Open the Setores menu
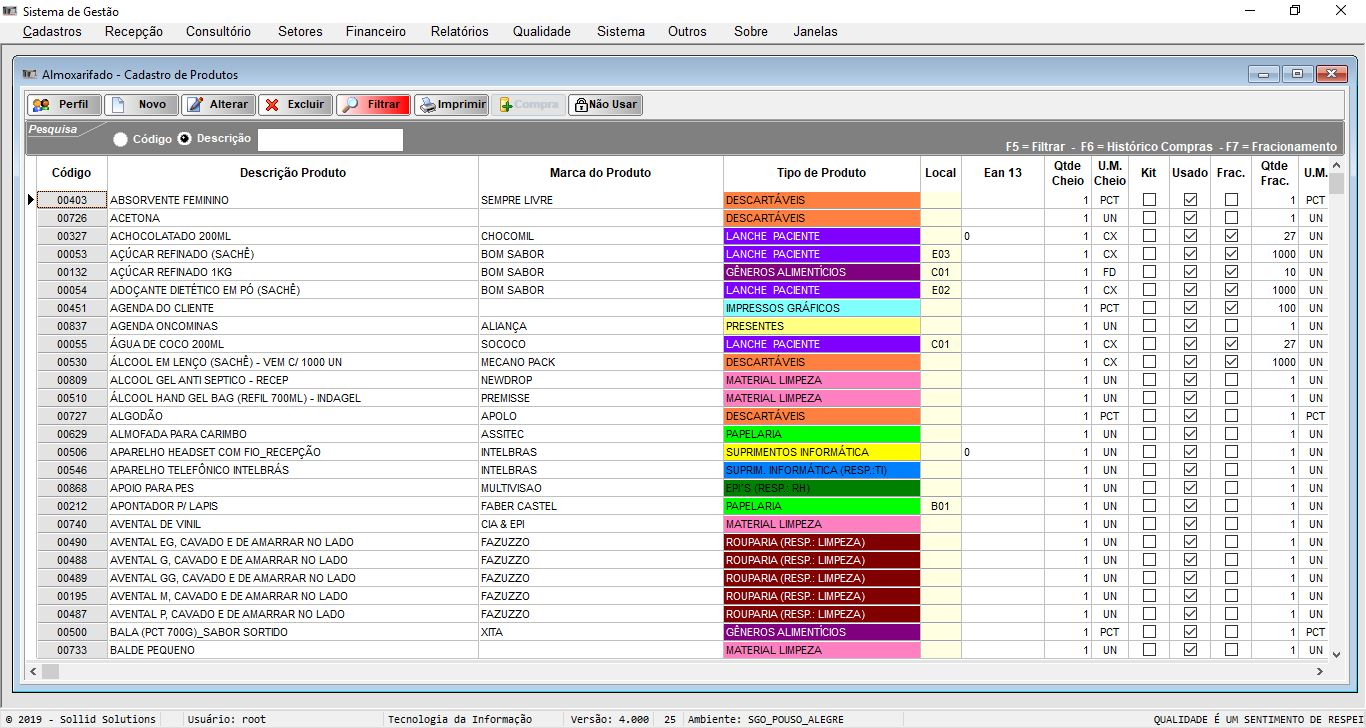Screen dimensions: 1366x728 (300, 31)
